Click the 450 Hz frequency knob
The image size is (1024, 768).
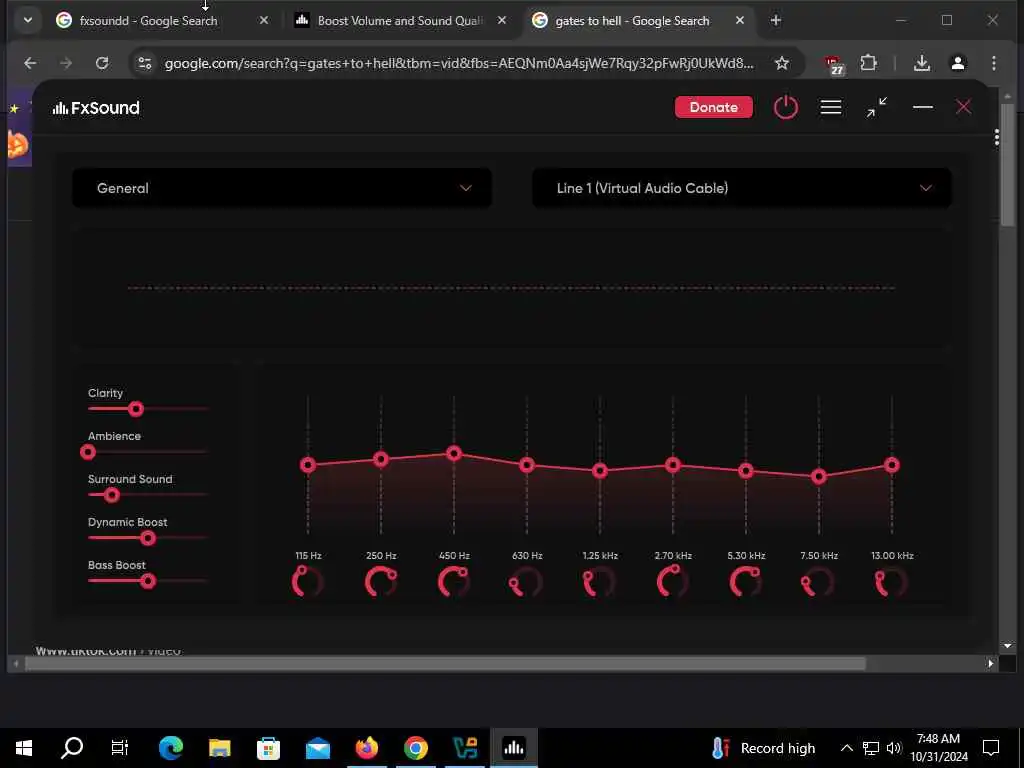[x=454, y=582]
